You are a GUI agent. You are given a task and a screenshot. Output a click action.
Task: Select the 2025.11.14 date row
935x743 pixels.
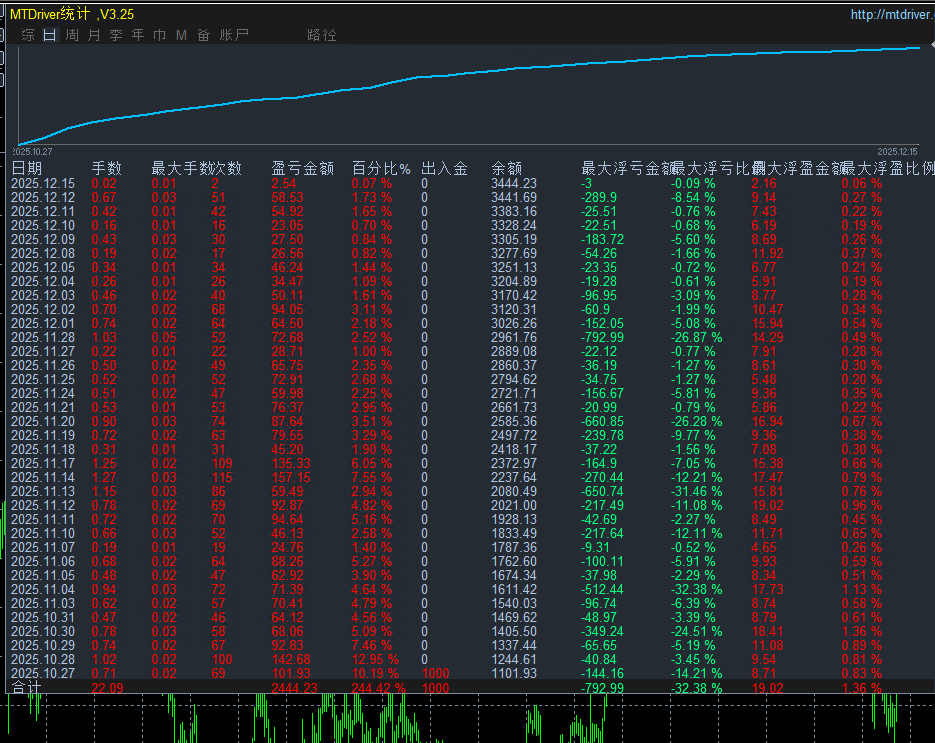[x=43, y=478]
